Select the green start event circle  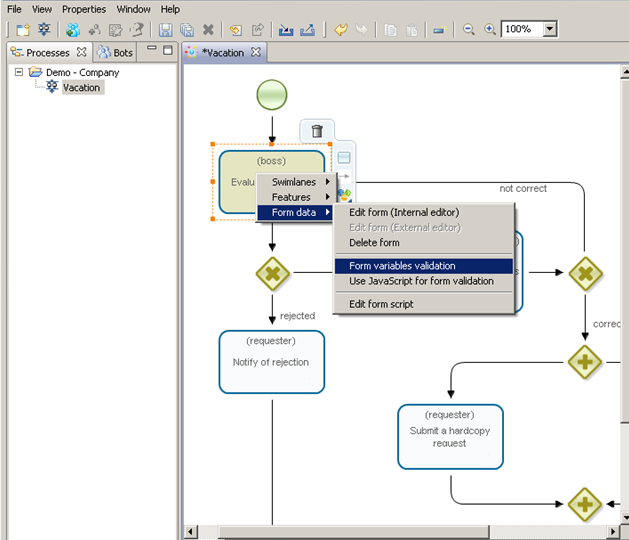[x=272, y=95]
